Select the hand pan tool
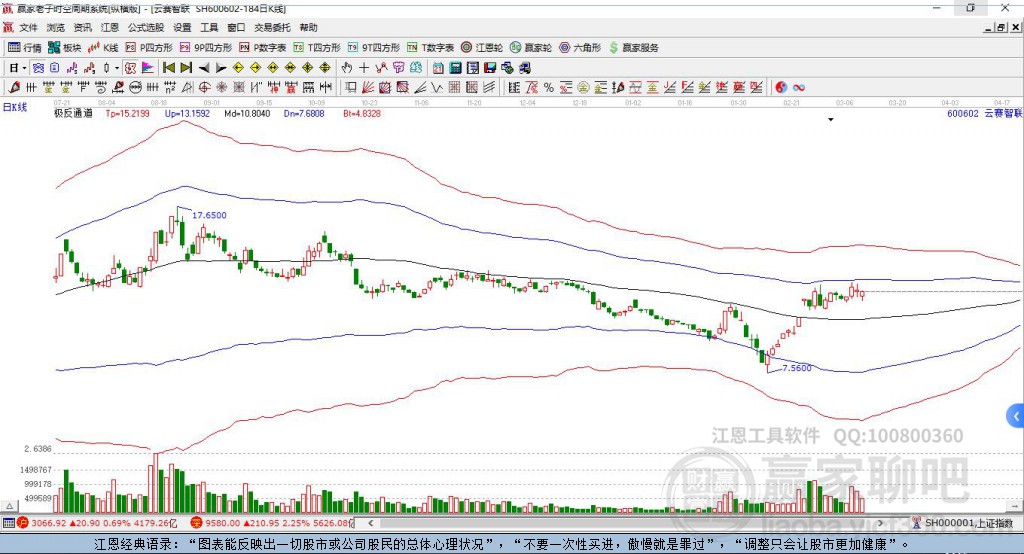 (347, 68)
